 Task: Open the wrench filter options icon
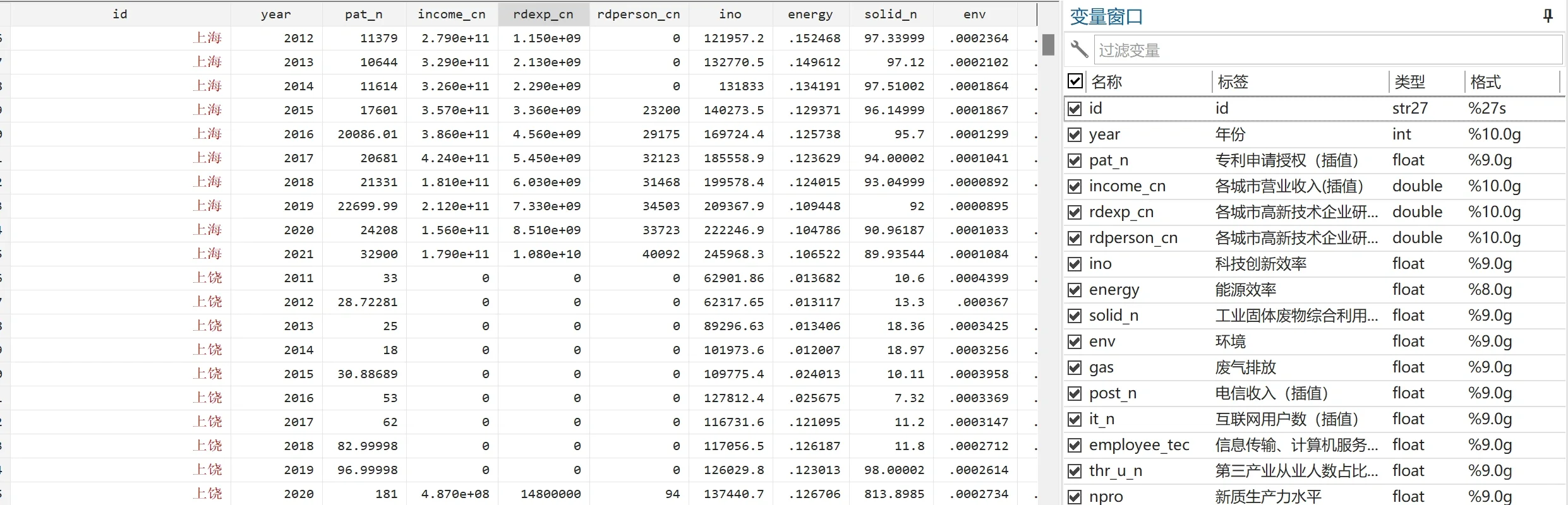point(1079,49)
